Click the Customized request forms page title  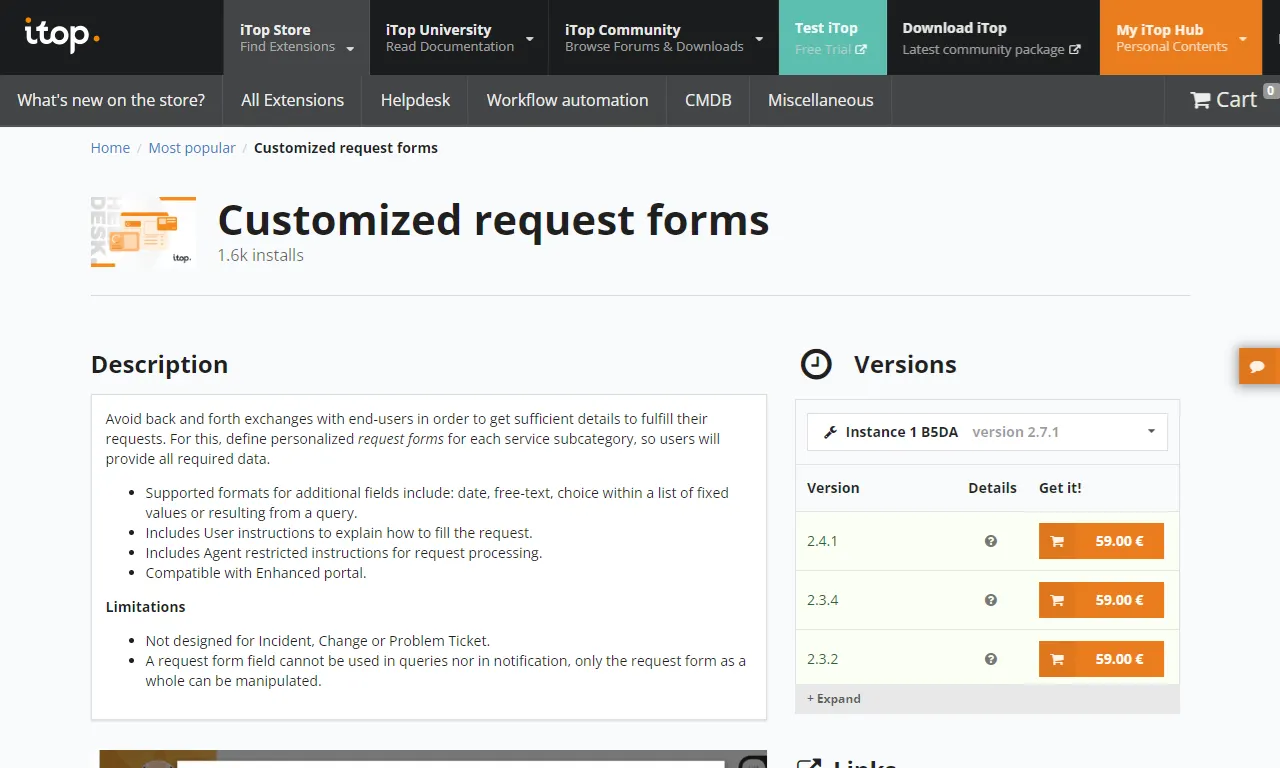[493, 220]
